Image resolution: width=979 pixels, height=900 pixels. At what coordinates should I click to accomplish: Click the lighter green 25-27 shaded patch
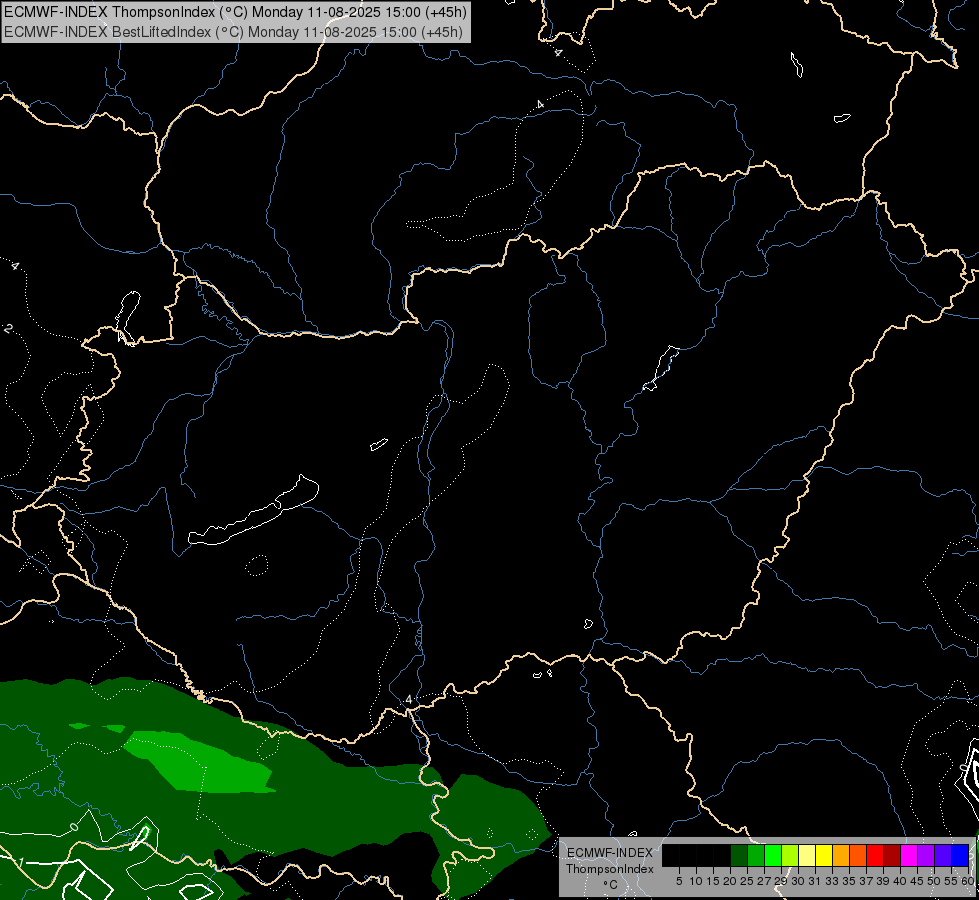pos(200,762)
